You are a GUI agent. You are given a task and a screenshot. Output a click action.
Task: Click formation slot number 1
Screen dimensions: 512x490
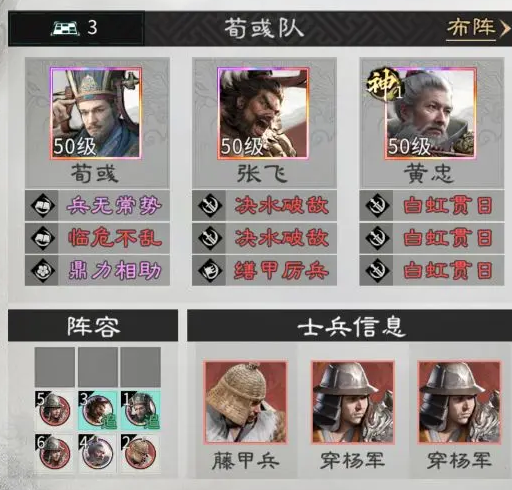pyautogui.click(x=140, y=410)
